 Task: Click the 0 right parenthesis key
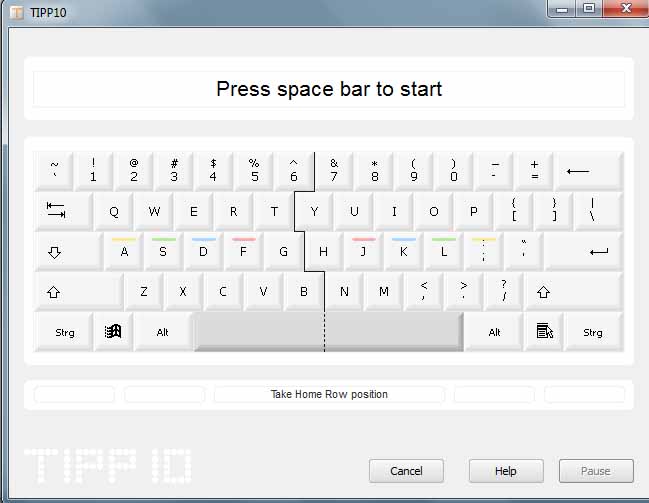454,171
